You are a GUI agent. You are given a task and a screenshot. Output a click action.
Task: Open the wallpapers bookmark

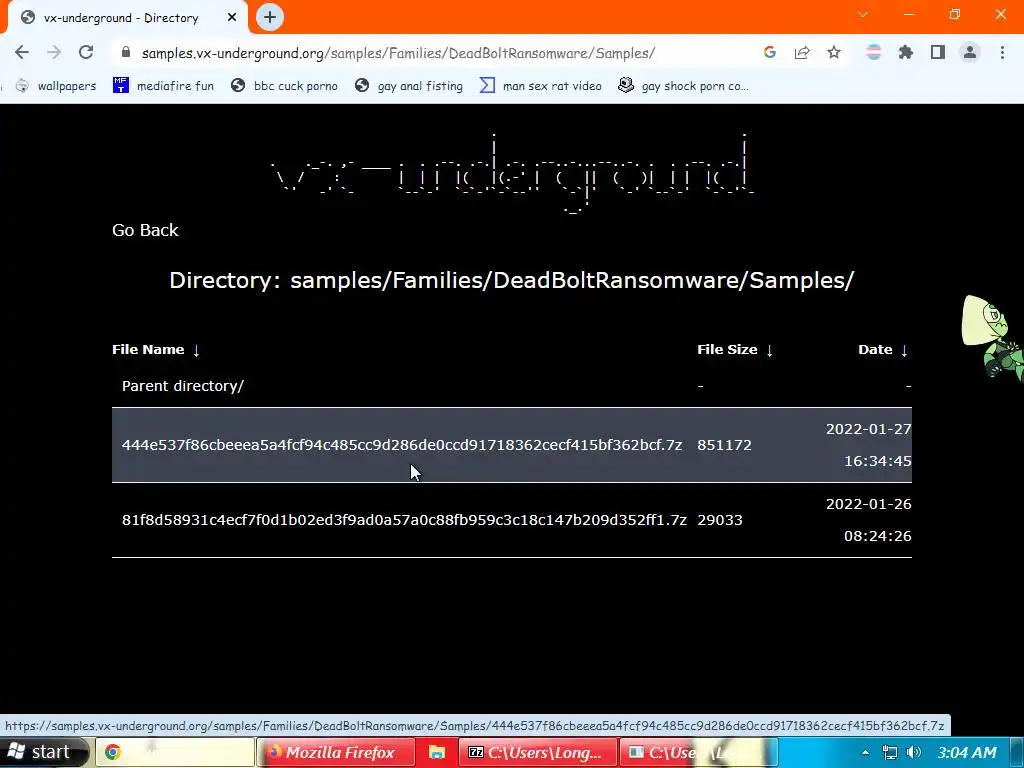[56, 86]
